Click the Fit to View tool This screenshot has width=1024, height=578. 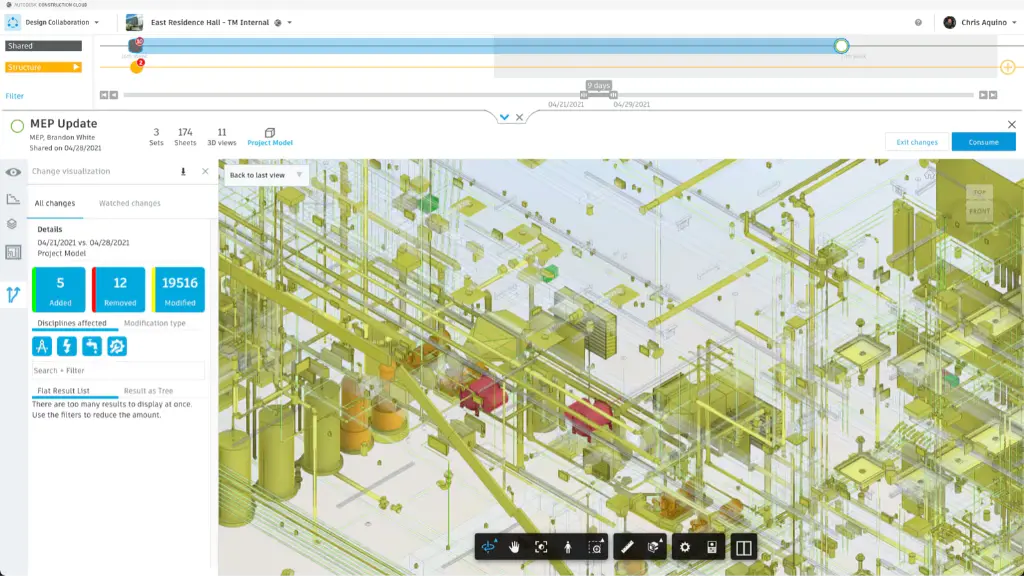point(541,547)
